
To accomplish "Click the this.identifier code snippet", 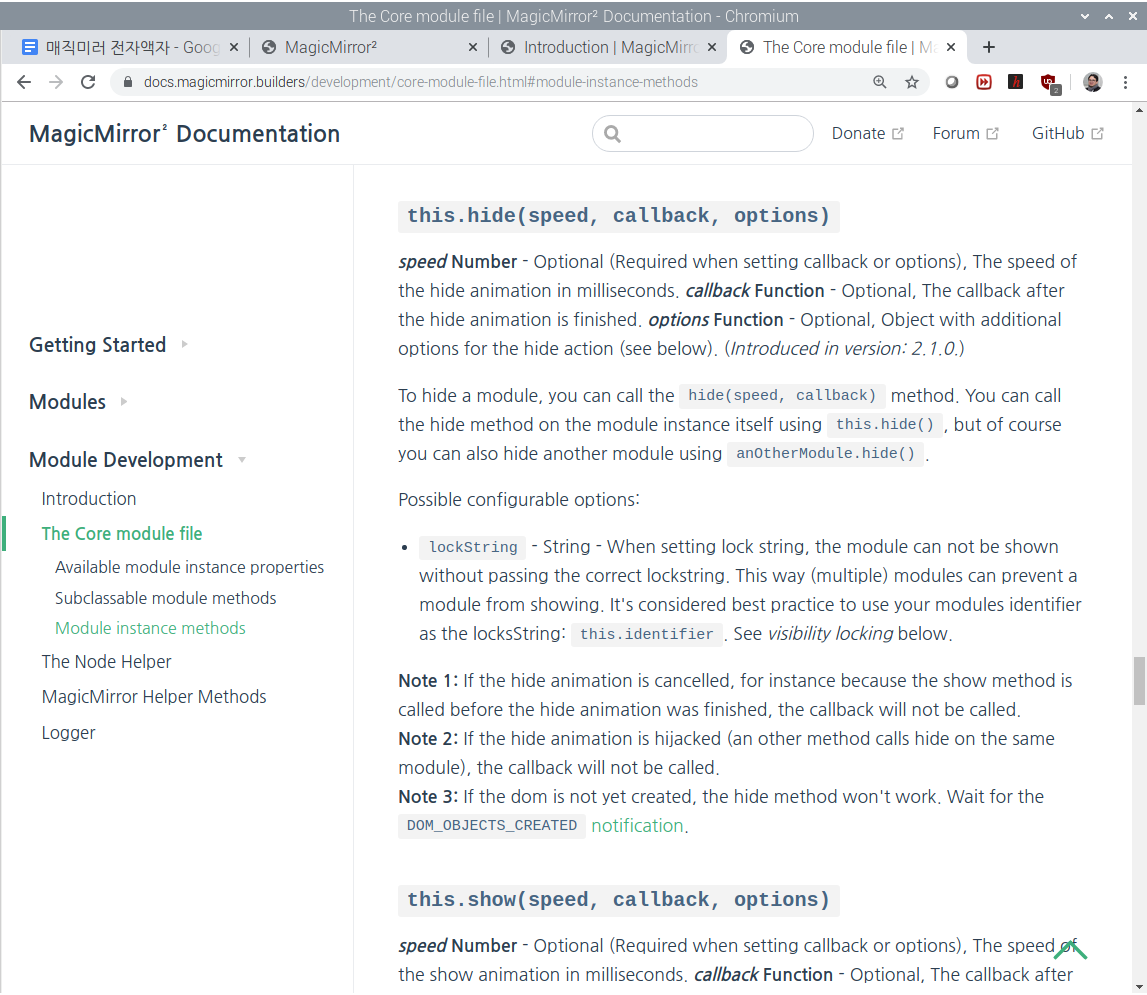I will (x=647, y=634).
